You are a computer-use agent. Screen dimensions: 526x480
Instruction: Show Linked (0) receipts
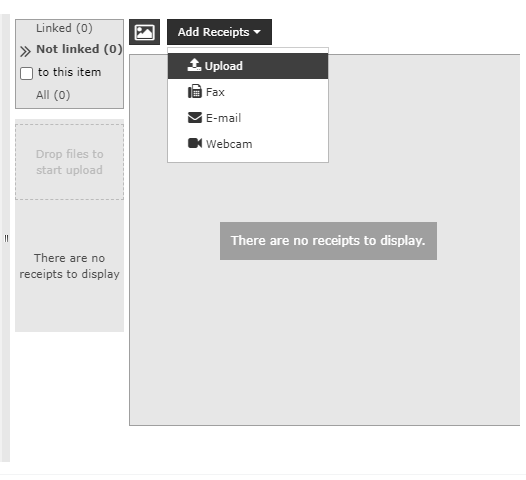[x=64, y=28]
